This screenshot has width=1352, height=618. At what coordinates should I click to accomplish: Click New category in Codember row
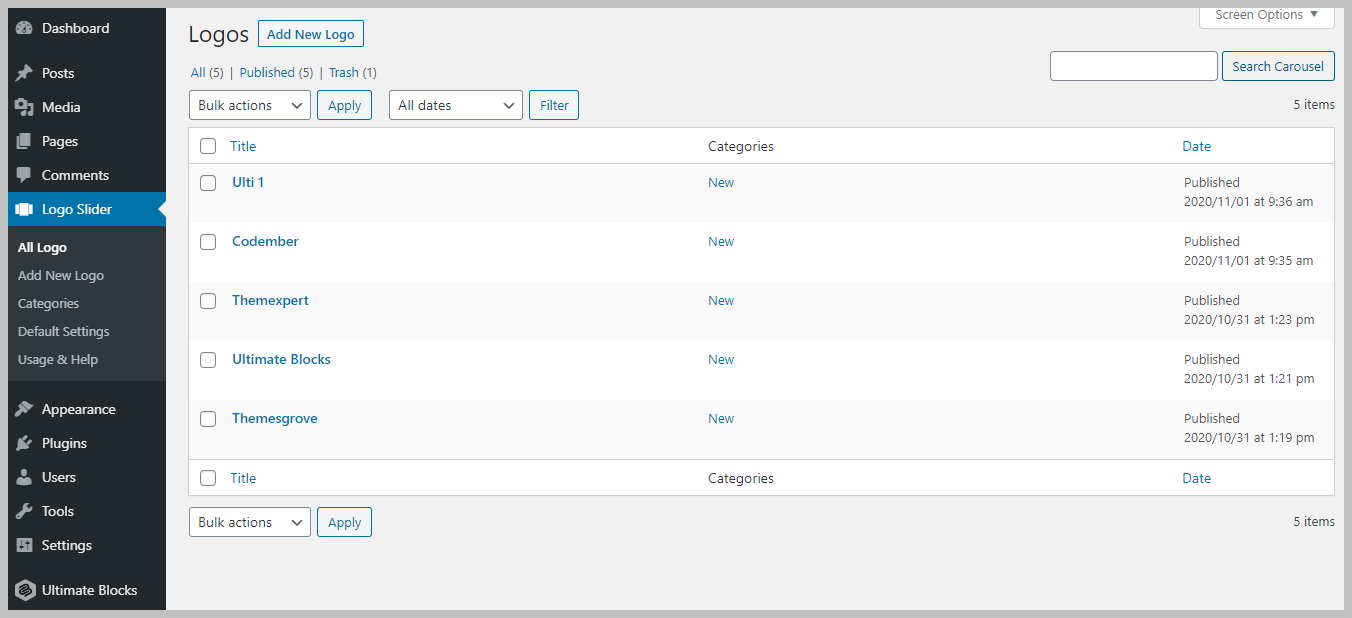[x=721, y=241]
